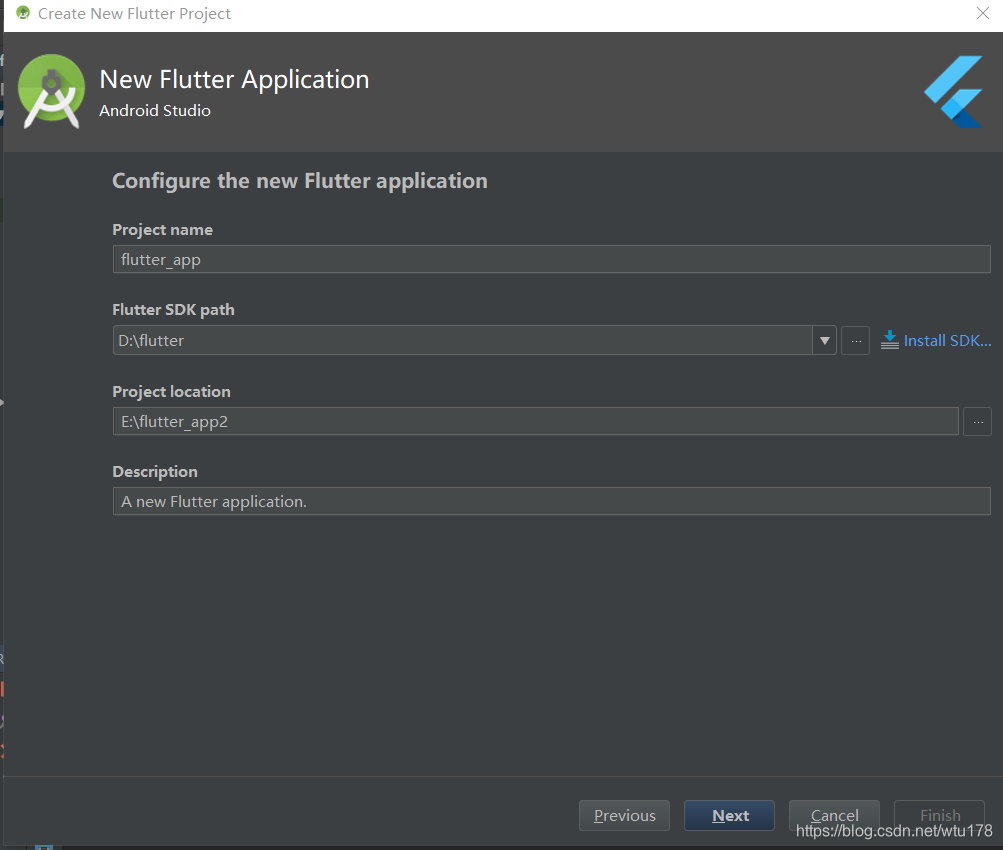Click the 'Android Studio' subtitle text
Viewport: 1003px width, 850px height.
(x=155, y=111)
